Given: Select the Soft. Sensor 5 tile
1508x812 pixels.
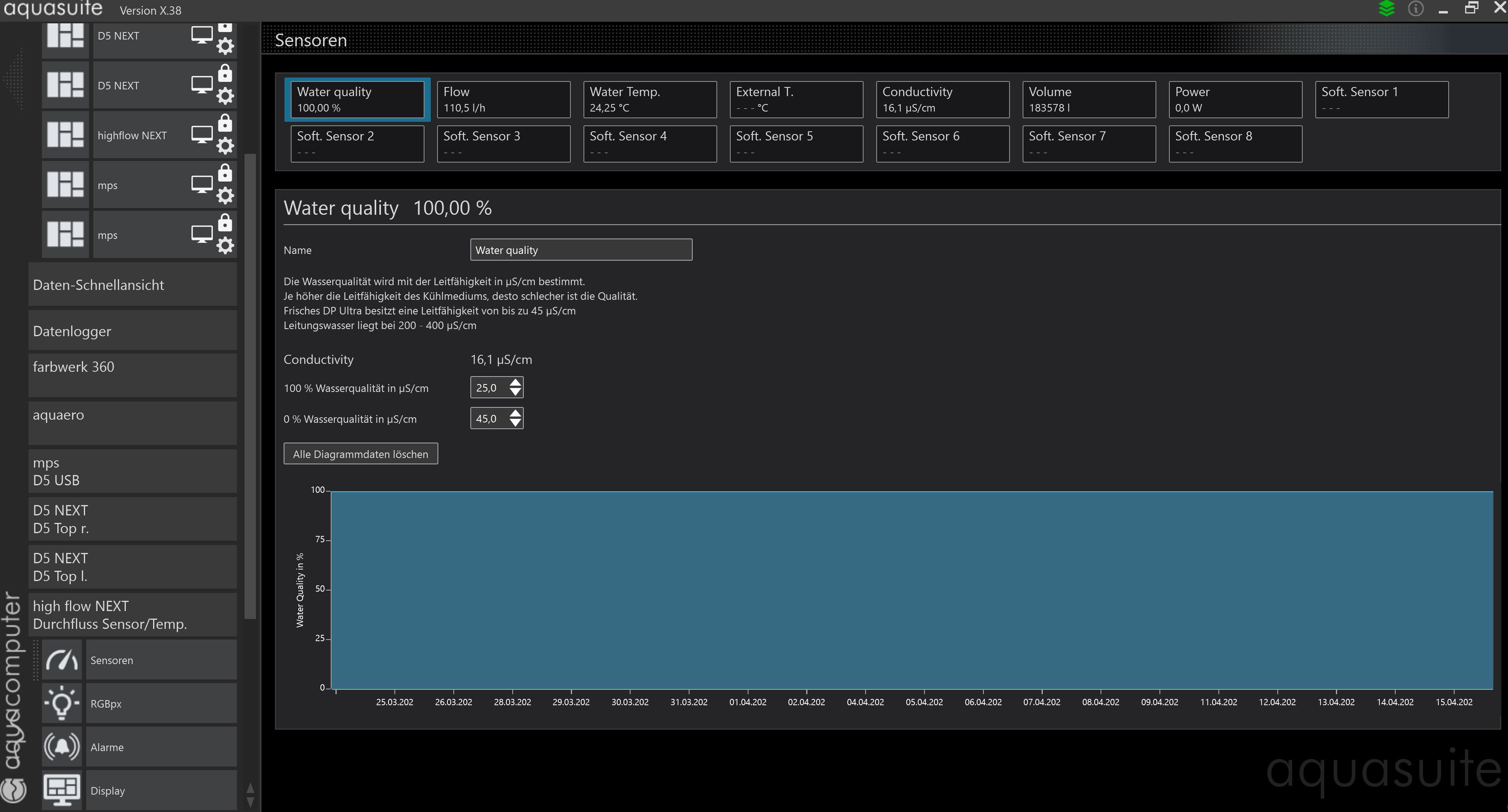Looking at the screenshot, I should [796, 144].
